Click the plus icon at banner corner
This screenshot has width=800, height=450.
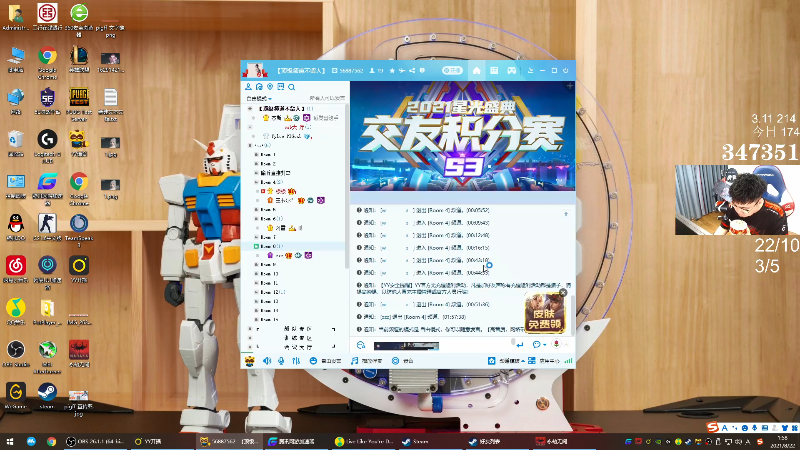tap(570, 86)
